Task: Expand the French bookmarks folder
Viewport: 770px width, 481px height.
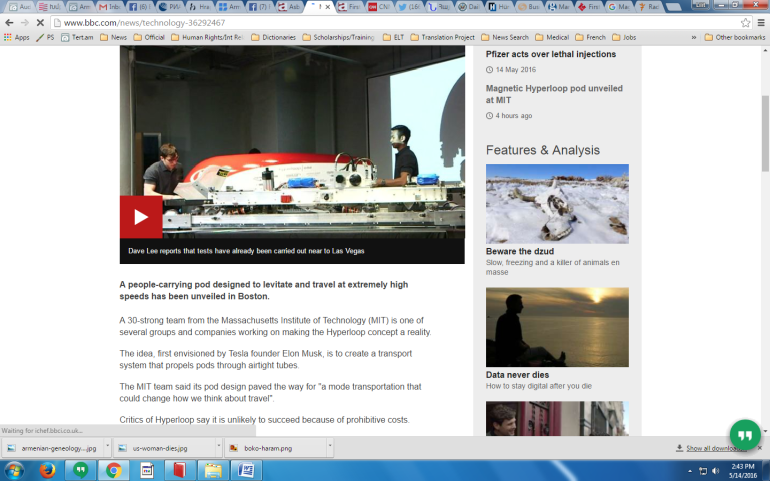Action: (x=590, y=37)
